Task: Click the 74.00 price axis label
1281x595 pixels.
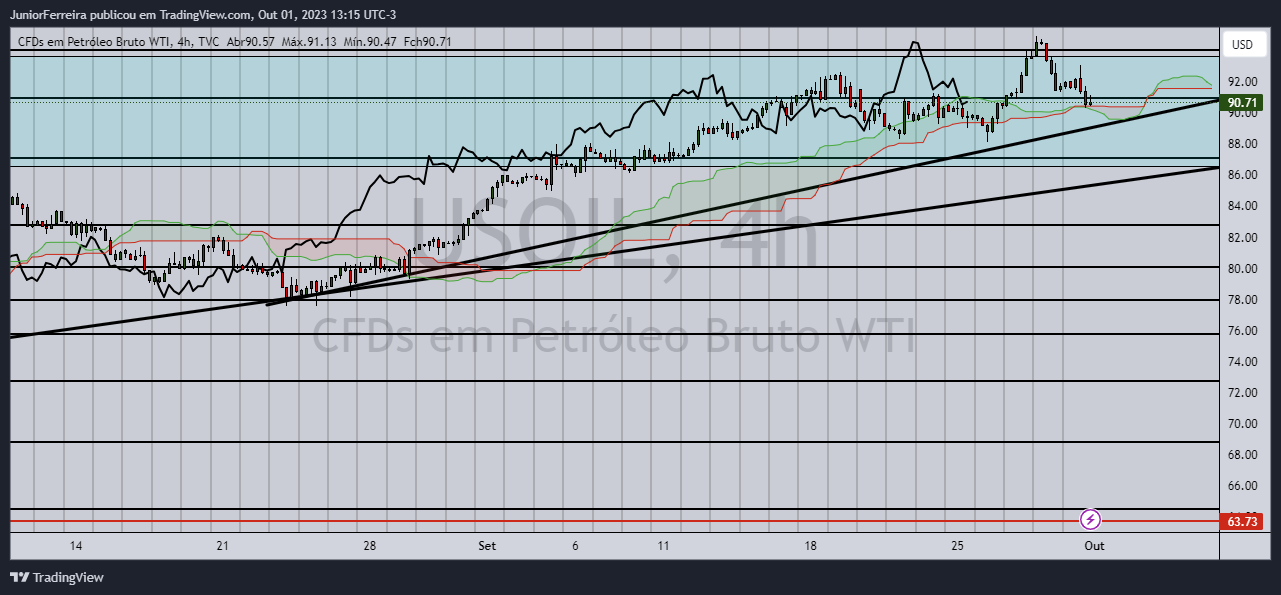Action: (1244, 362)
